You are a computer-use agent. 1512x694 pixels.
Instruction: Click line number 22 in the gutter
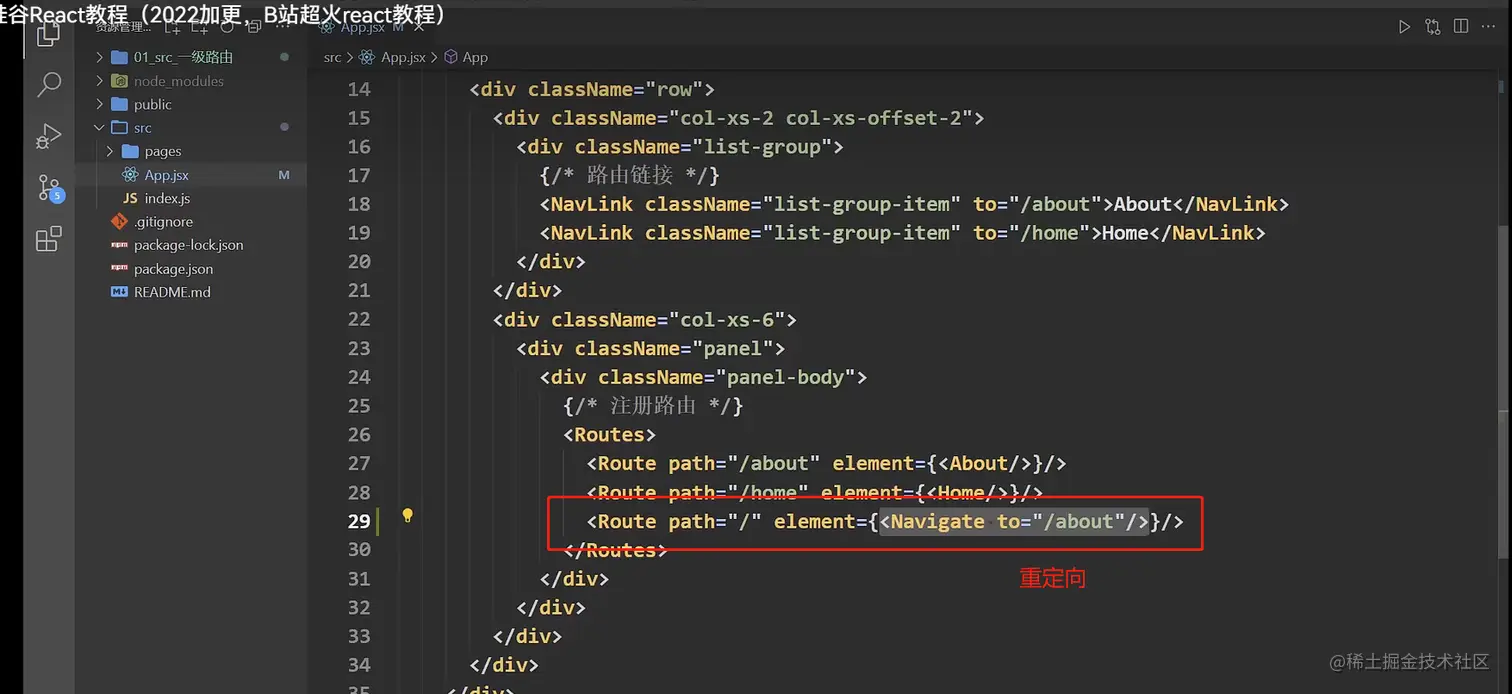pos(358,319)
